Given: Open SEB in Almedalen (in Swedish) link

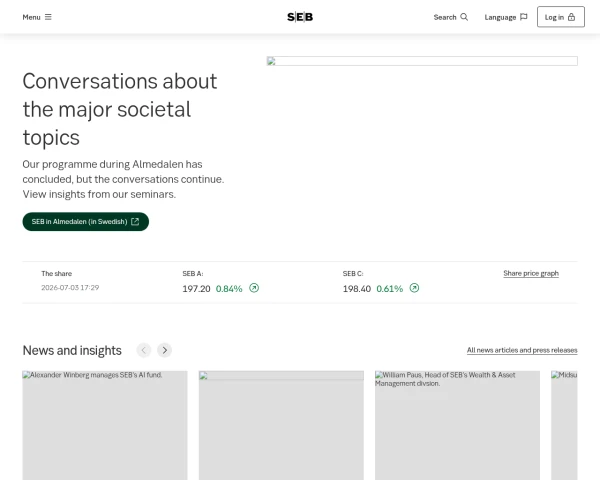Looking at the screenshot, I should coord(86,222).
